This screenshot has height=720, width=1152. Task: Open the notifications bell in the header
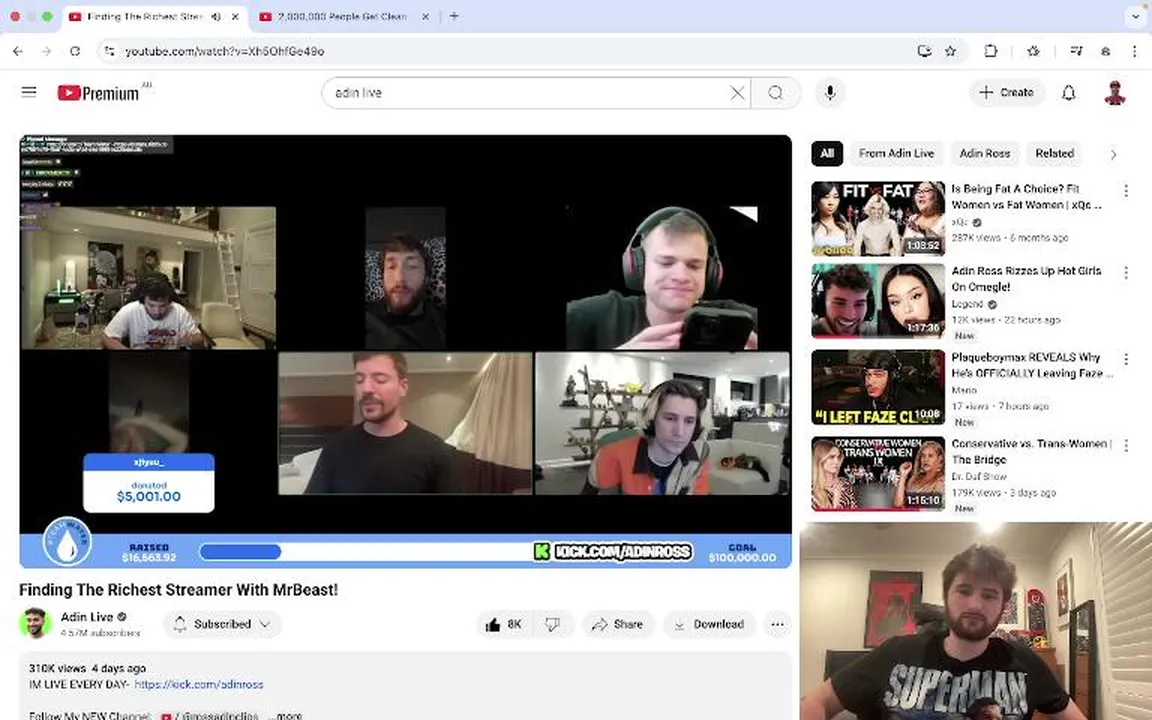click(x=1069, y=93)
